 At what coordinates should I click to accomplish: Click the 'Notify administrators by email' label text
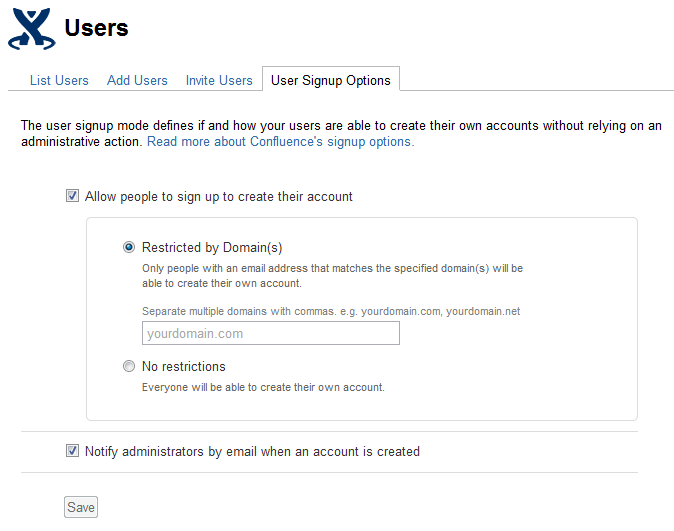[x=252, y=451]
